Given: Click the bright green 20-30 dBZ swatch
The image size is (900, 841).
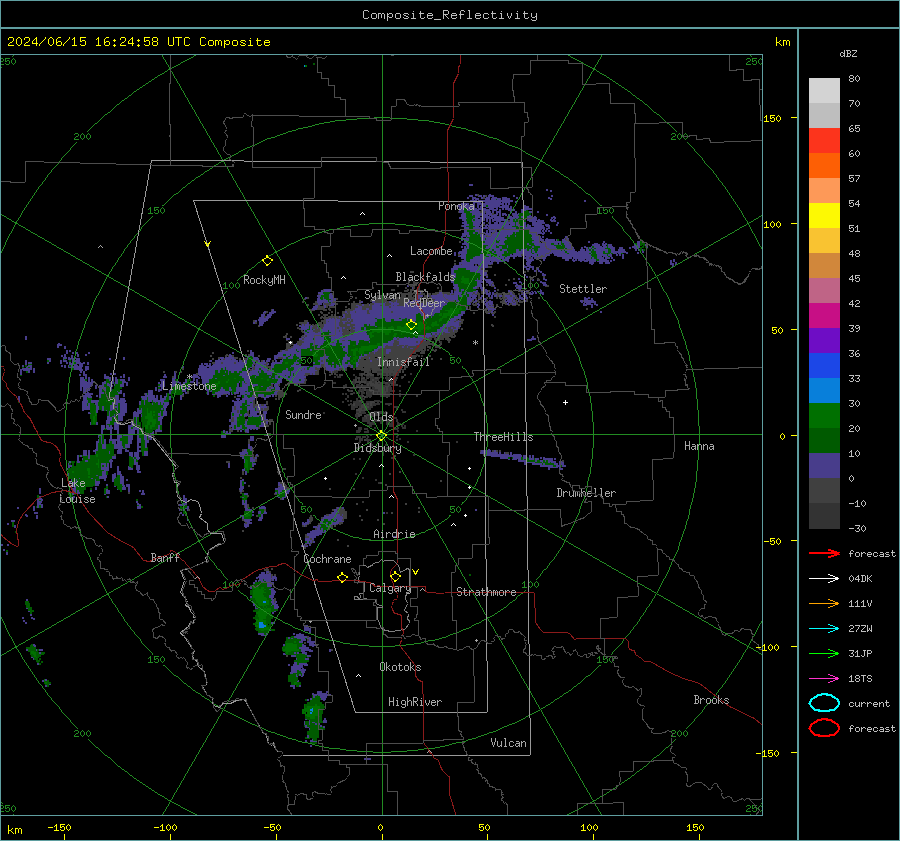Looking at the screenshot, I should (824, 416).
